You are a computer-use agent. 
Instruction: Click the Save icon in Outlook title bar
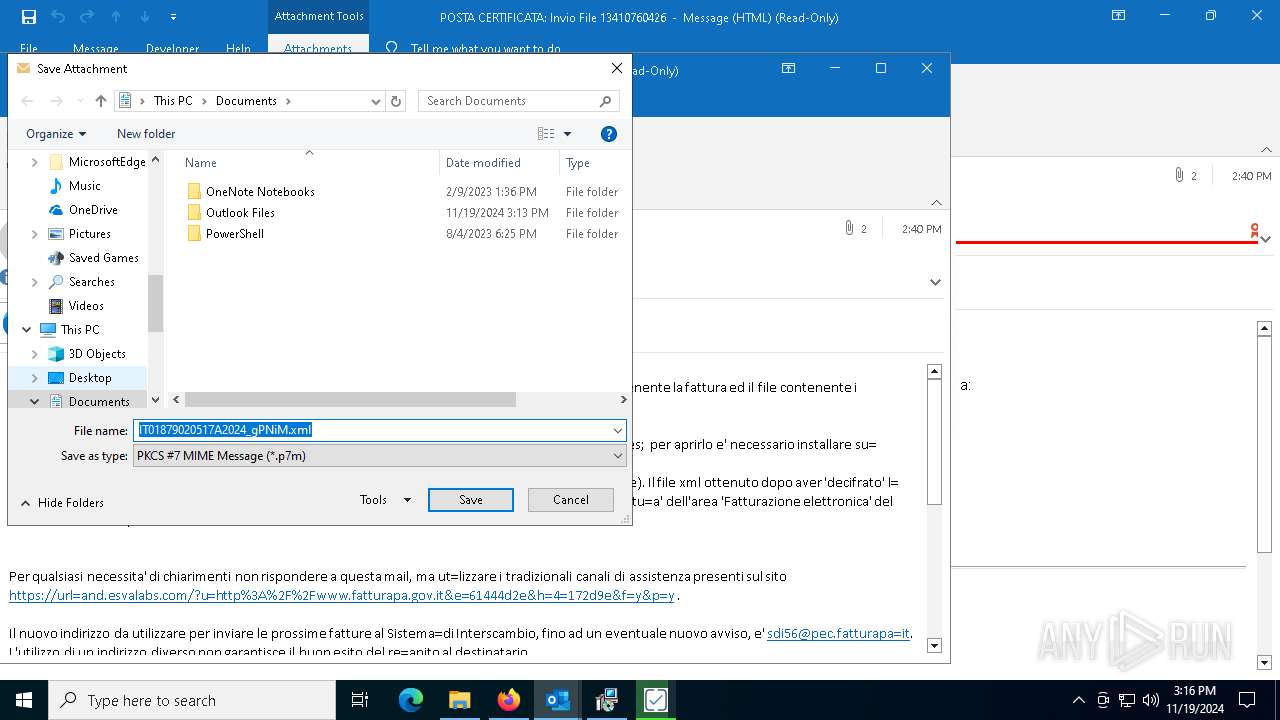(x=29, y=17)
